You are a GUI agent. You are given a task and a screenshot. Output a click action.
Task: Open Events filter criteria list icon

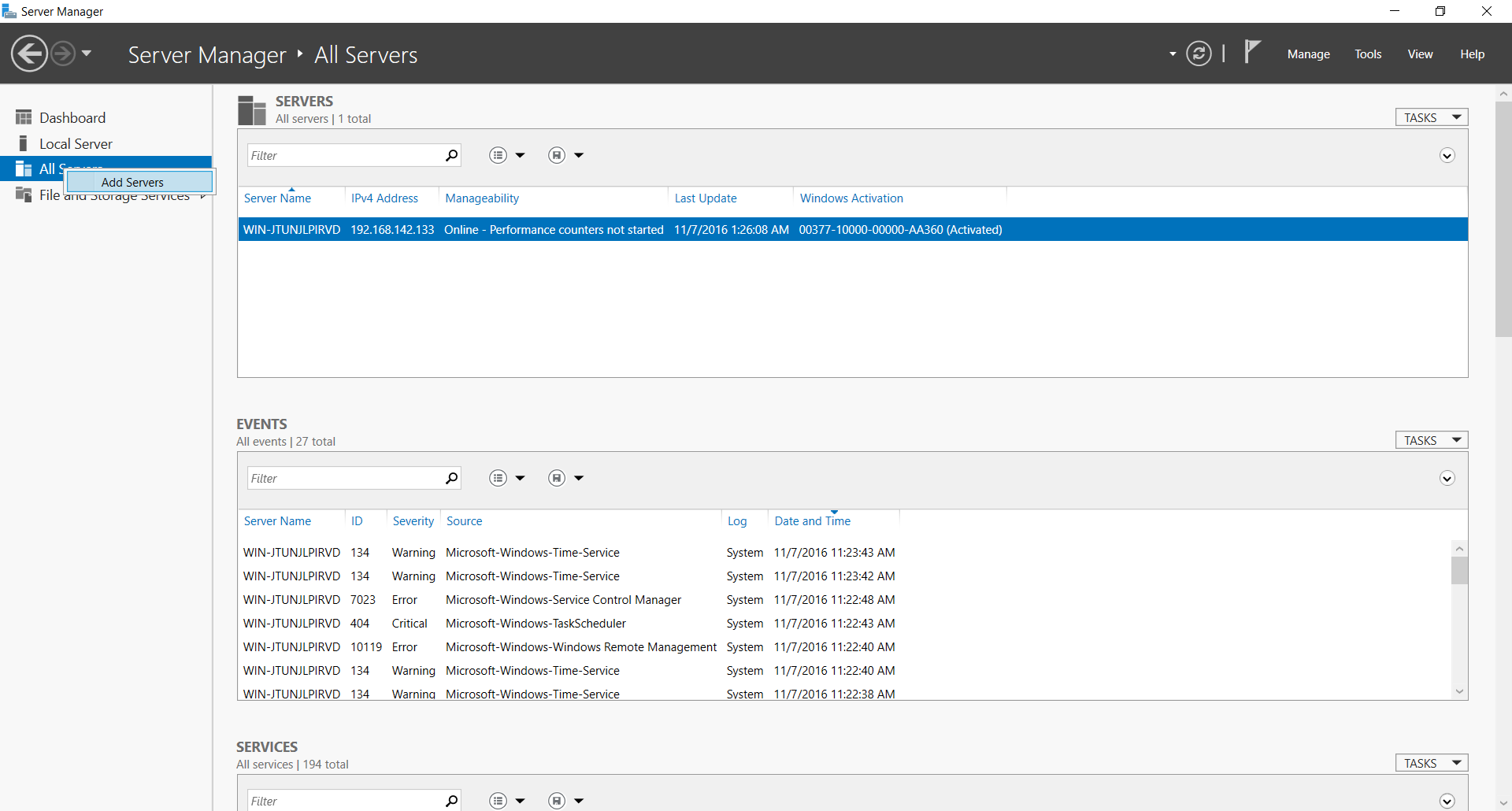[x=498, y=478]
